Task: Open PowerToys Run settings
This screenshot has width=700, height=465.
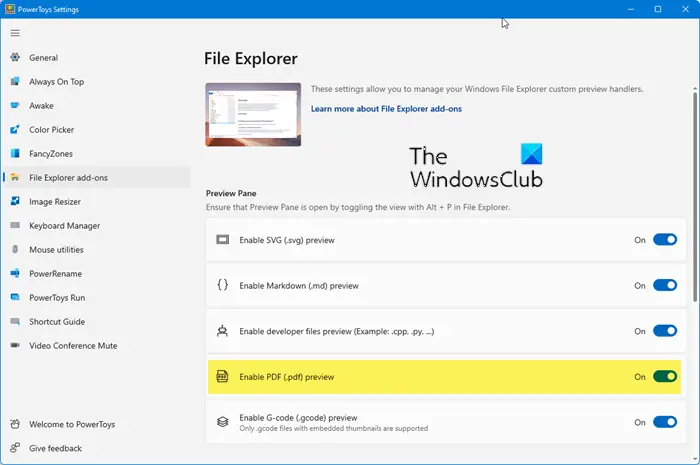Action: click(x=96, y=298)
